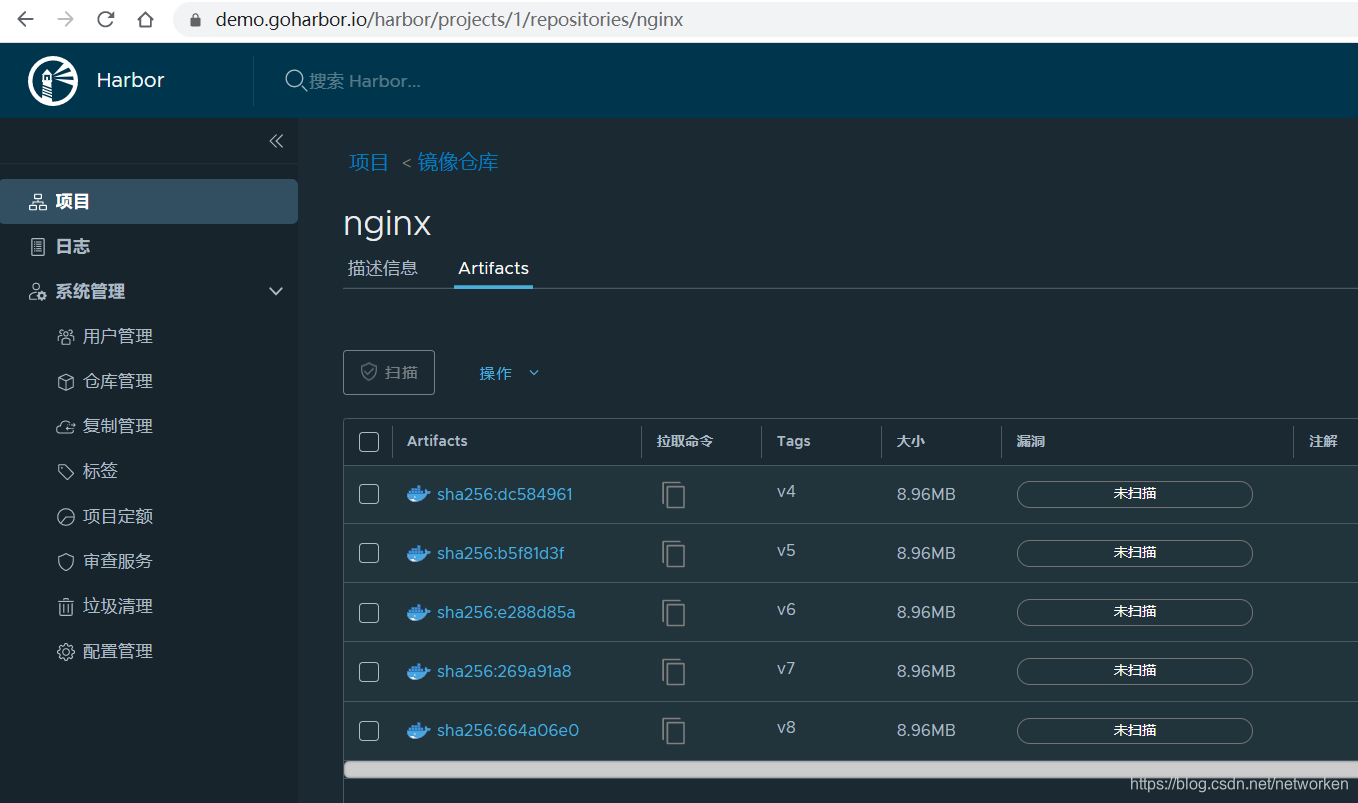This screenshot has width=1358, height=803.
Task: Check the box for sha256:e288d85a
Action: (x=369, y=612)
